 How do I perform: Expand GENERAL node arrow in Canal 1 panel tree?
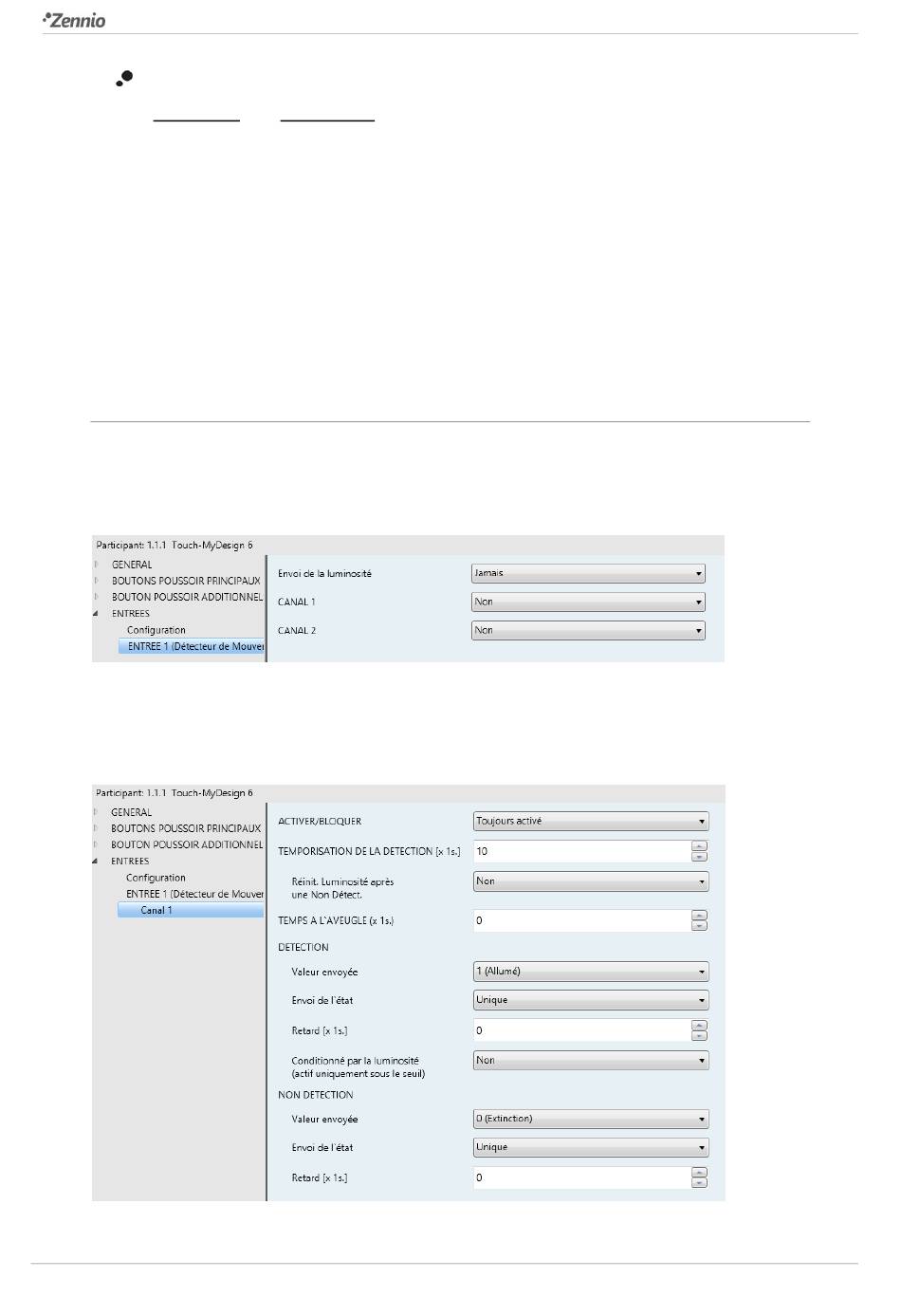point(96,812)
